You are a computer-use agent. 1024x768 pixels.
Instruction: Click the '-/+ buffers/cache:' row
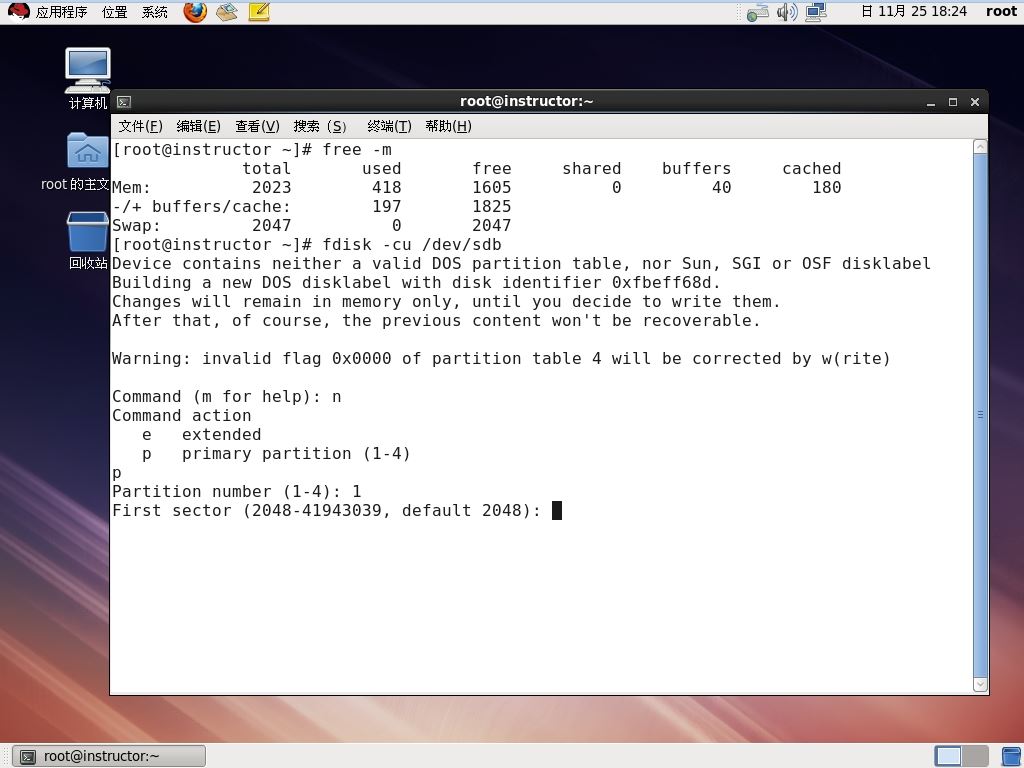tap(312, 207)
